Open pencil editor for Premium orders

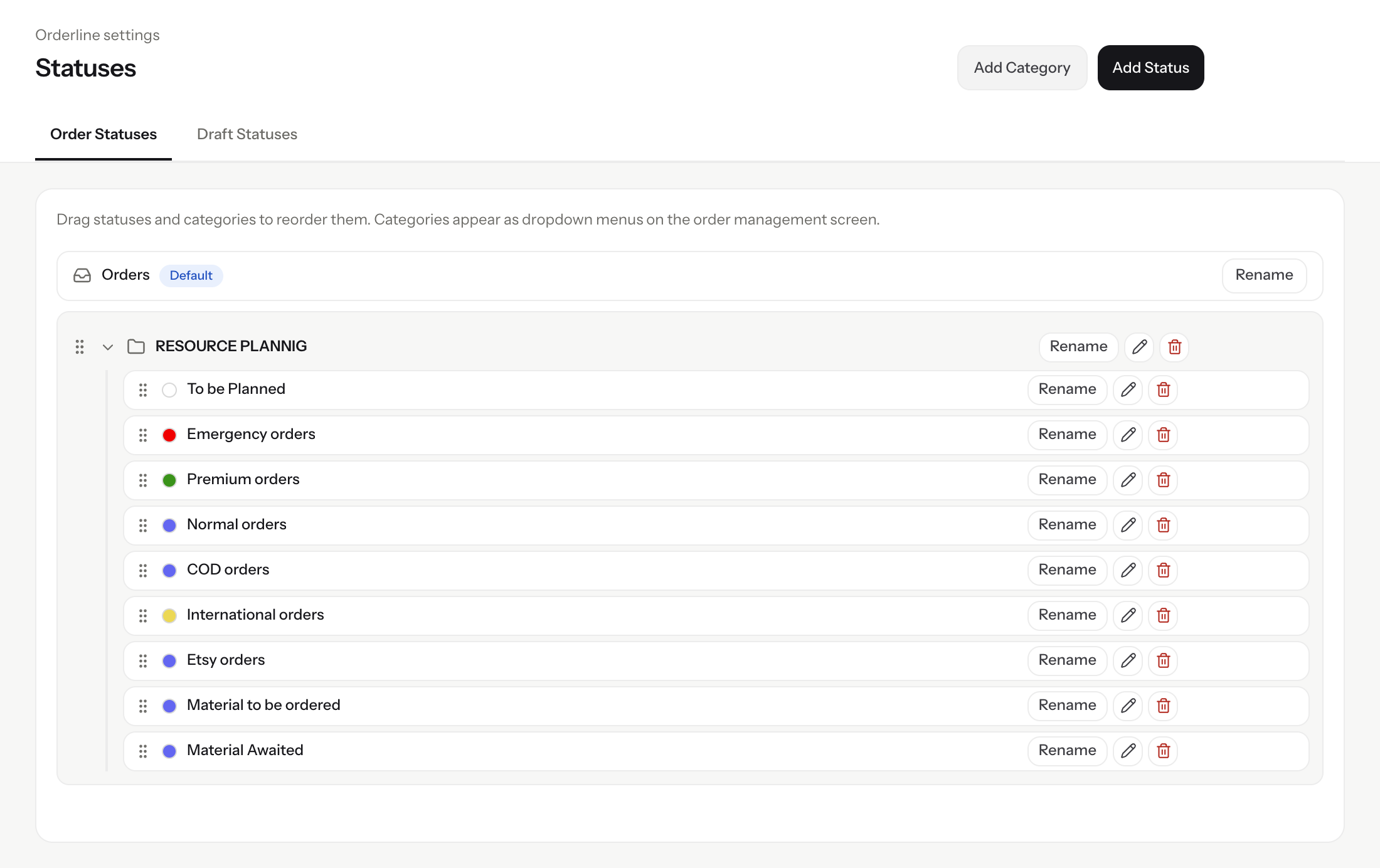coord(1128,480)
